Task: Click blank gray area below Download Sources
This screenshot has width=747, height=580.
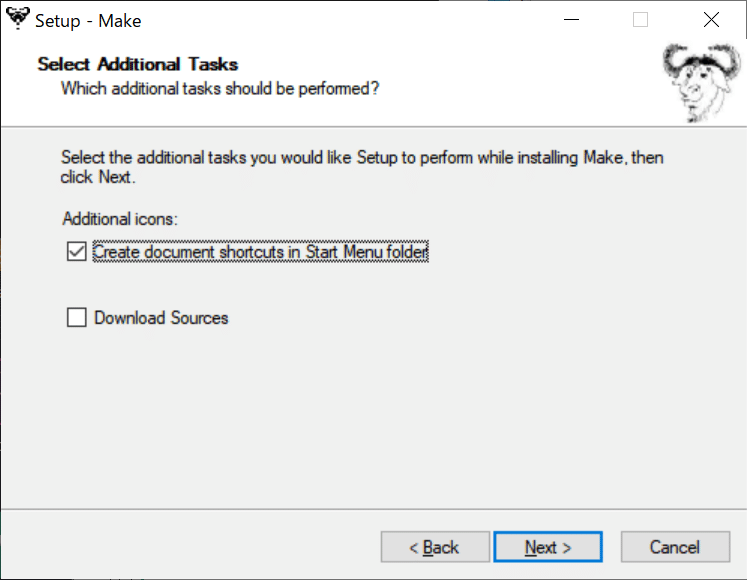Action: [x=370, y=420]
